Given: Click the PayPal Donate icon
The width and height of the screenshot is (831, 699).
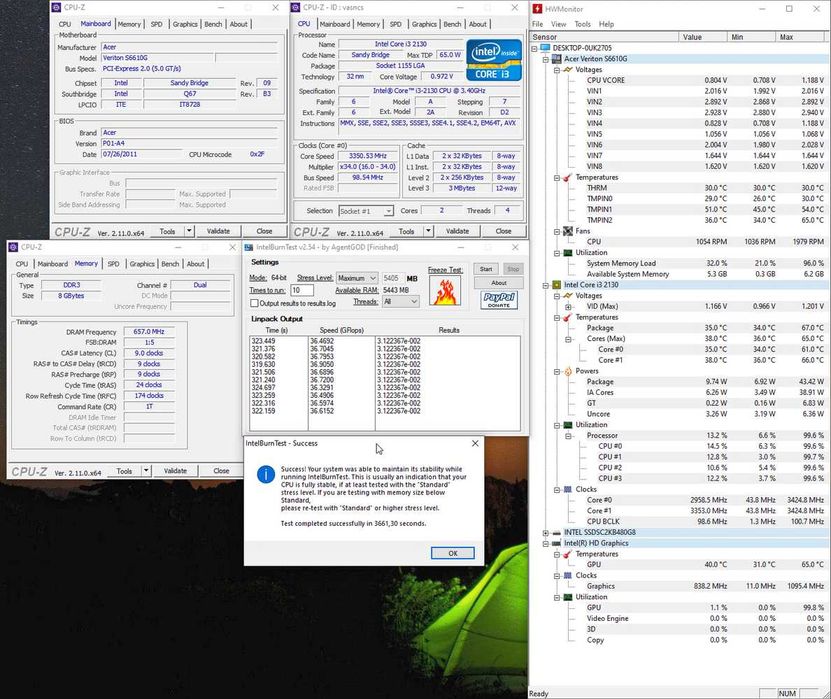Looking at the screenshot, I should click(499, 300).
